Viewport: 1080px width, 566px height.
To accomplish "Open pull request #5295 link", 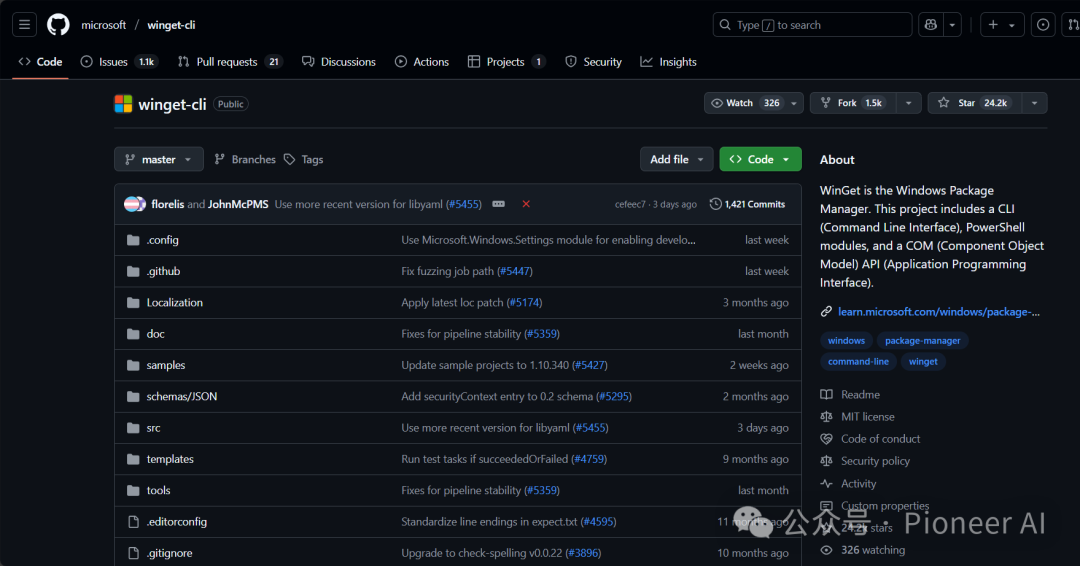I will pos(614,397).
